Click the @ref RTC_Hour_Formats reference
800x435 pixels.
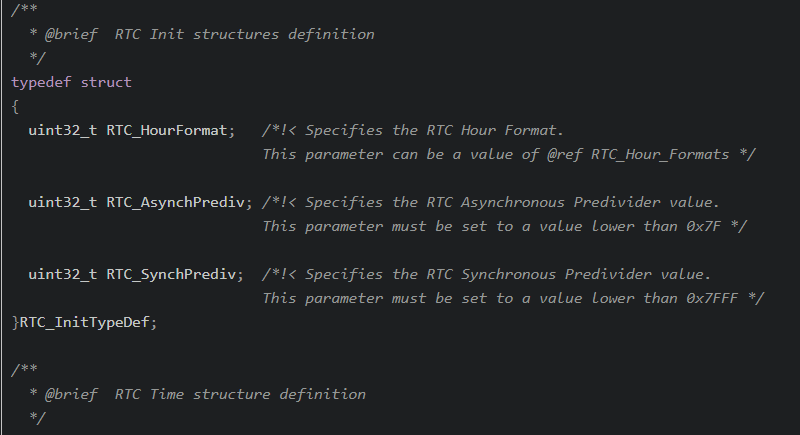[638, 155]
